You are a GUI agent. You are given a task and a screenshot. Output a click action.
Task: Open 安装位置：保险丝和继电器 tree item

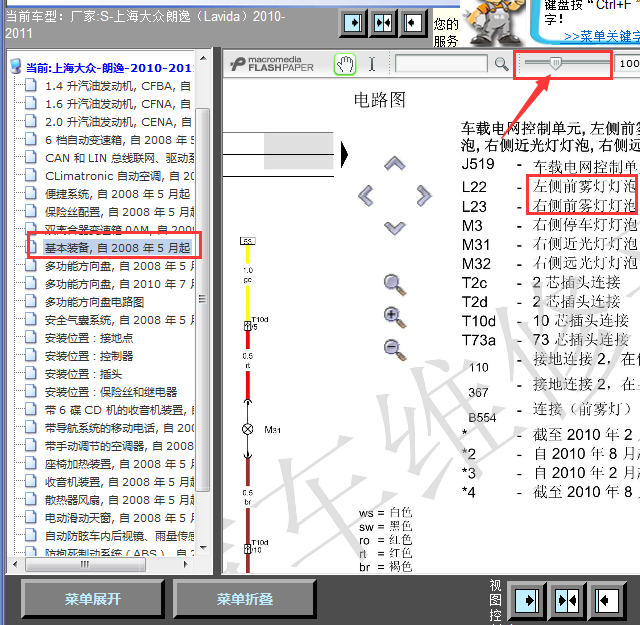(111, 392)
